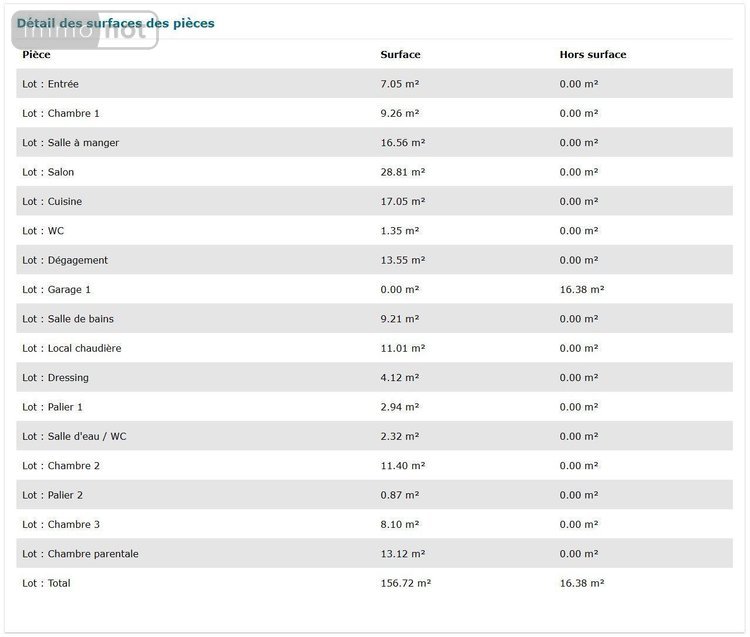Viewport: 750px width, 637px height.
Task: Click the 'Surface' column header
Action: [x=400, y=54]
